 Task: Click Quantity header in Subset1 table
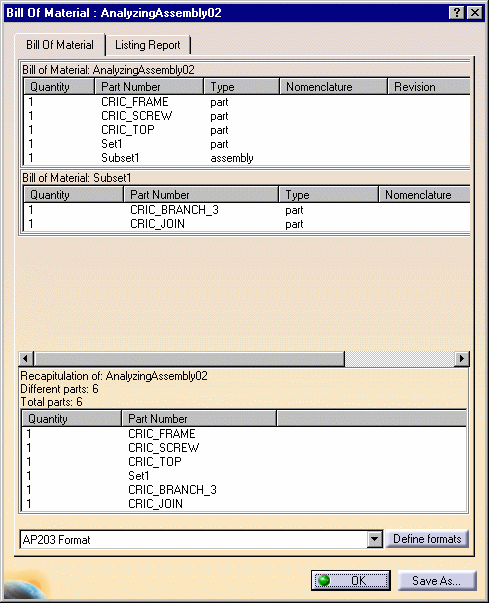(x=73, y=195)
